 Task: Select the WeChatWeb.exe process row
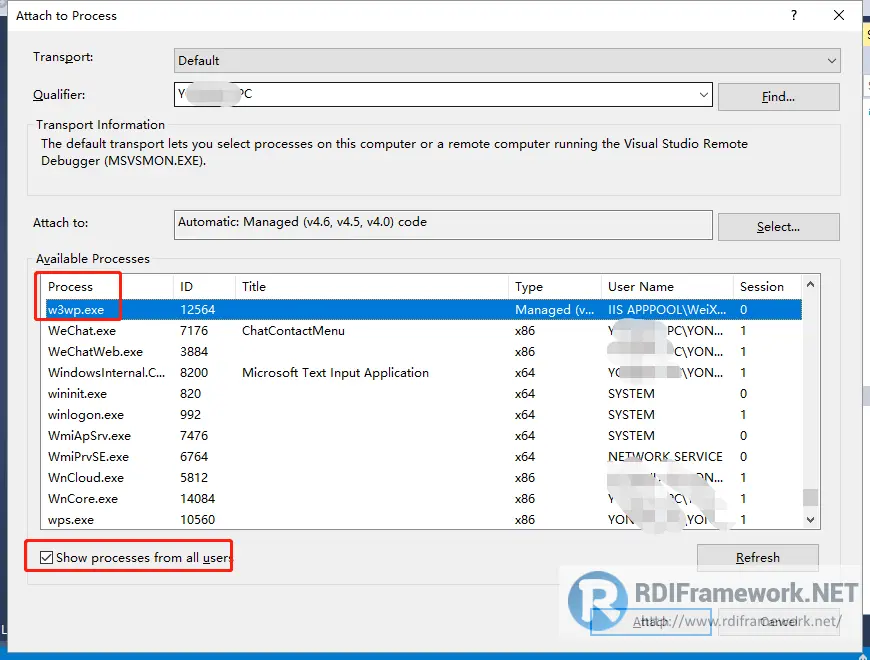(x=424, y=352)
